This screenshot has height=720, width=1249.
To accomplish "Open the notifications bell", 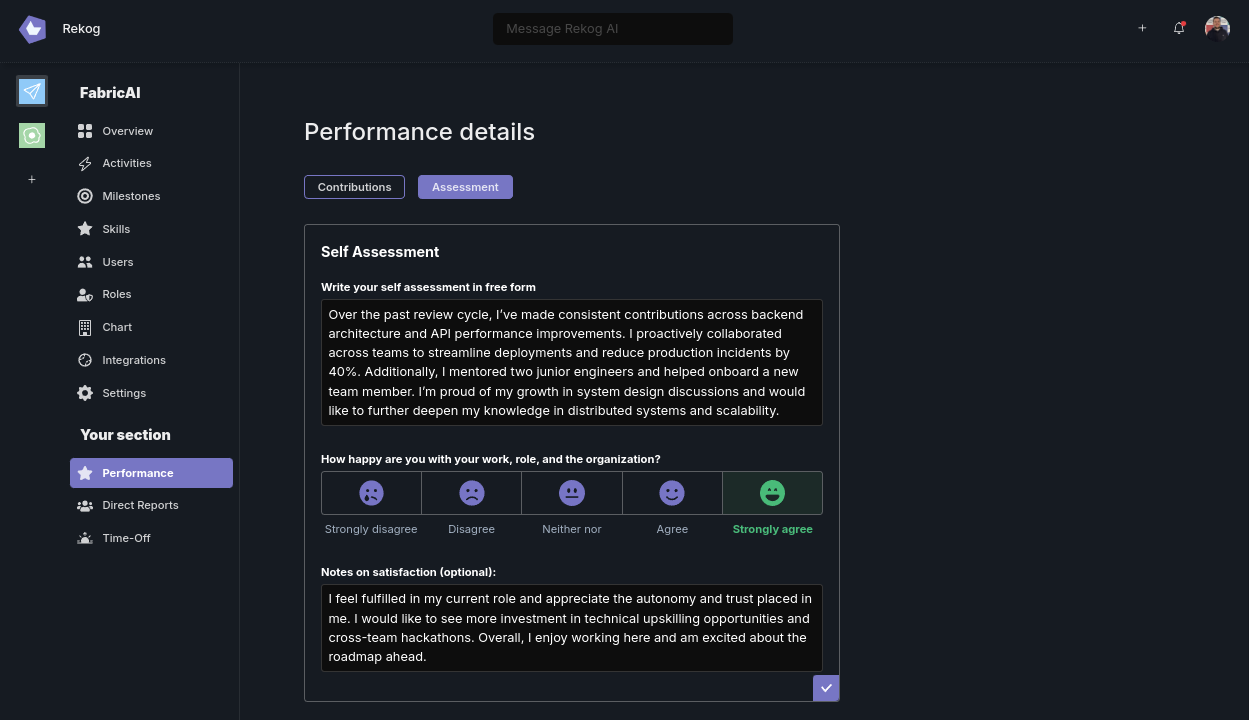I will tap(1179, 28).
